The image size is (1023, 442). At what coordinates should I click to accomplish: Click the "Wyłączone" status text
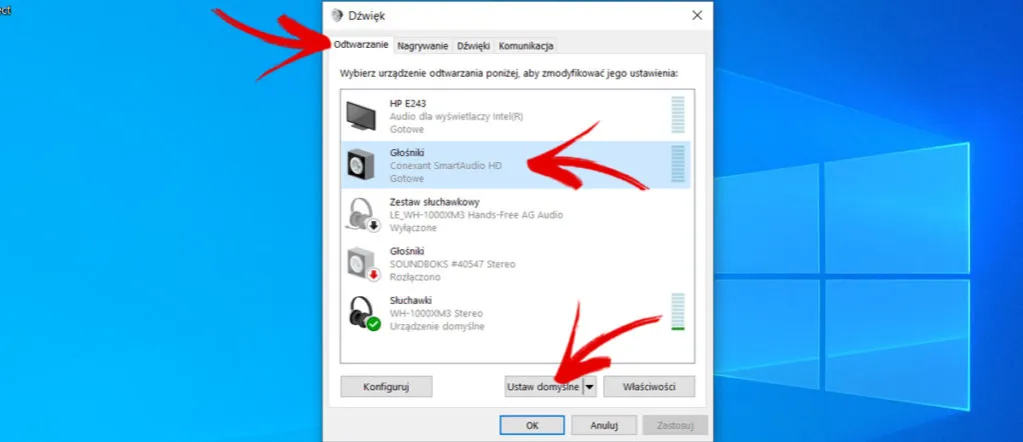click(x=413, y=228)
